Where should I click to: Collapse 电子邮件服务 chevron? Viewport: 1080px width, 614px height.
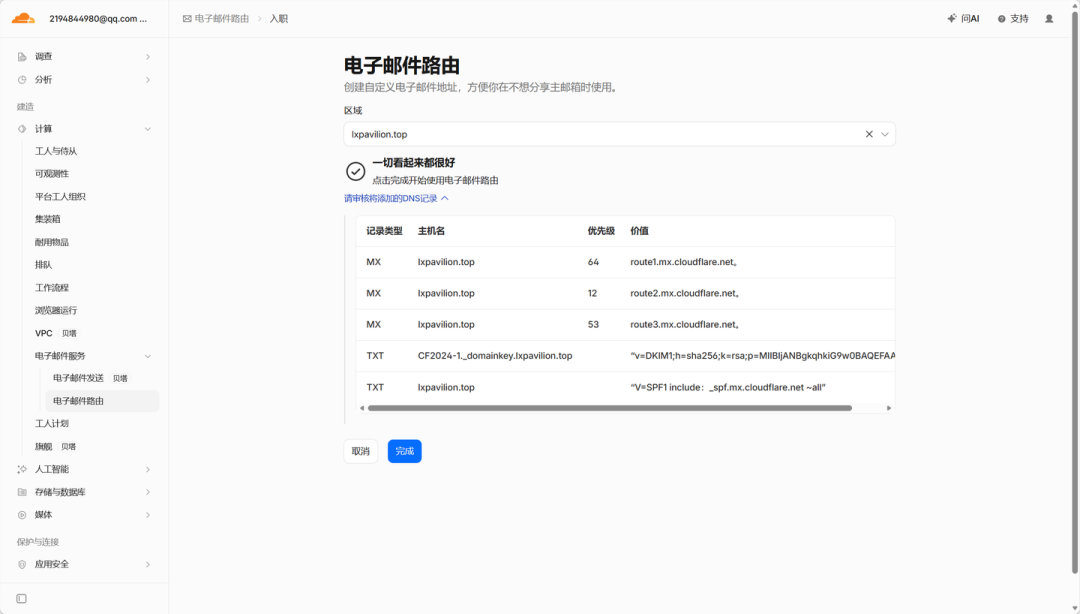[148, 356]
